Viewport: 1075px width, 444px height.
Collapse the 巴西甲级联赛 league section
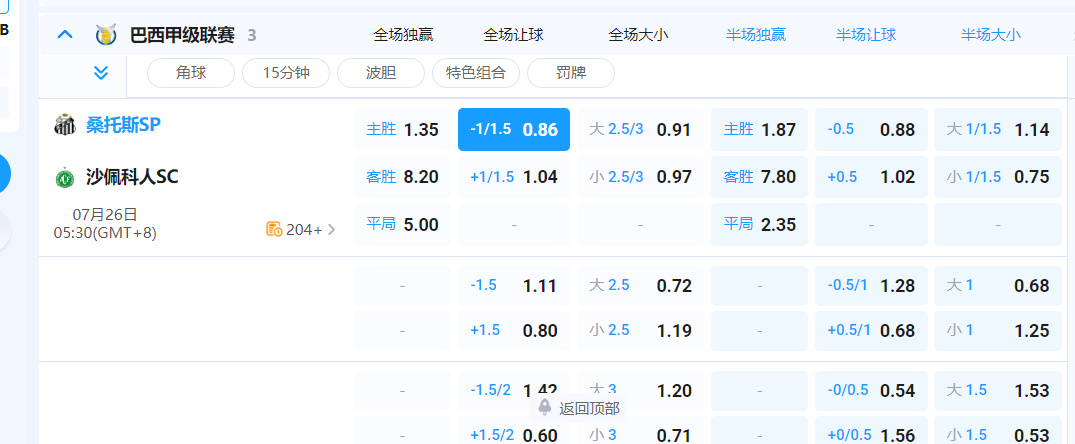pos(65,34)
